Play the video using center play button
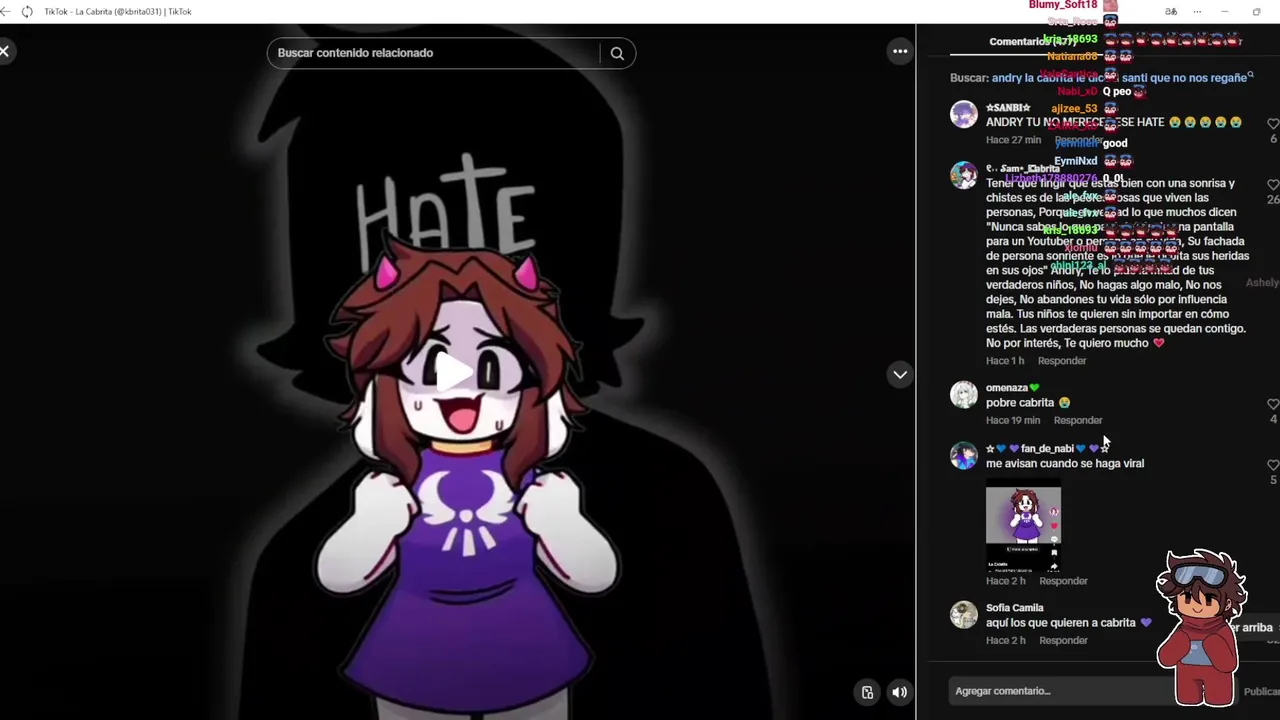This screenshot has width=1280, height=720. coord(454,373)
